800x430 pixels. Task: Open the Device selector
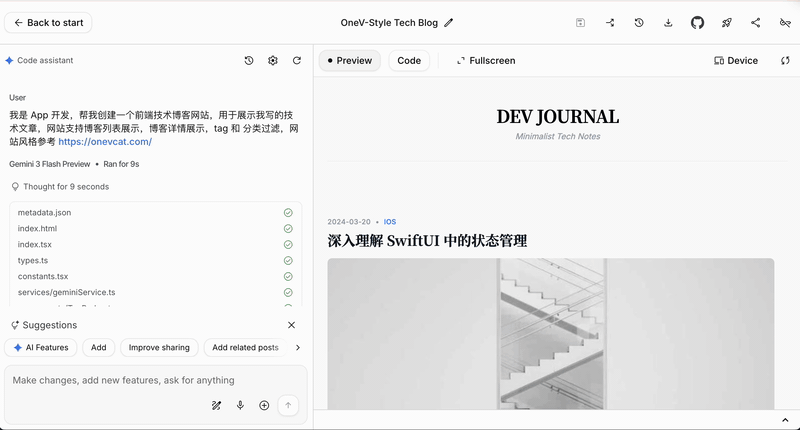(x=736, y=60)
